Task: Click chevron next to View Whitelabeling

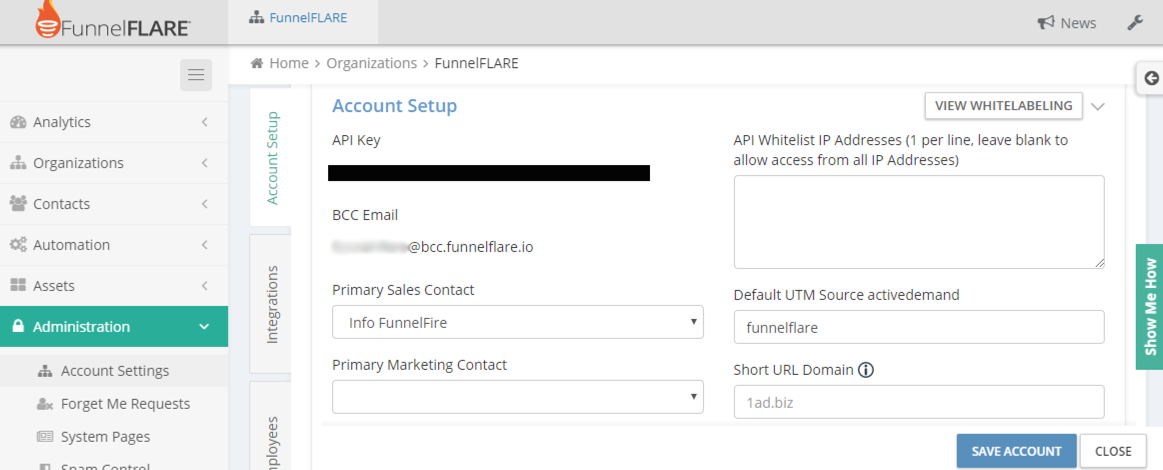Action: (1098, 106)
